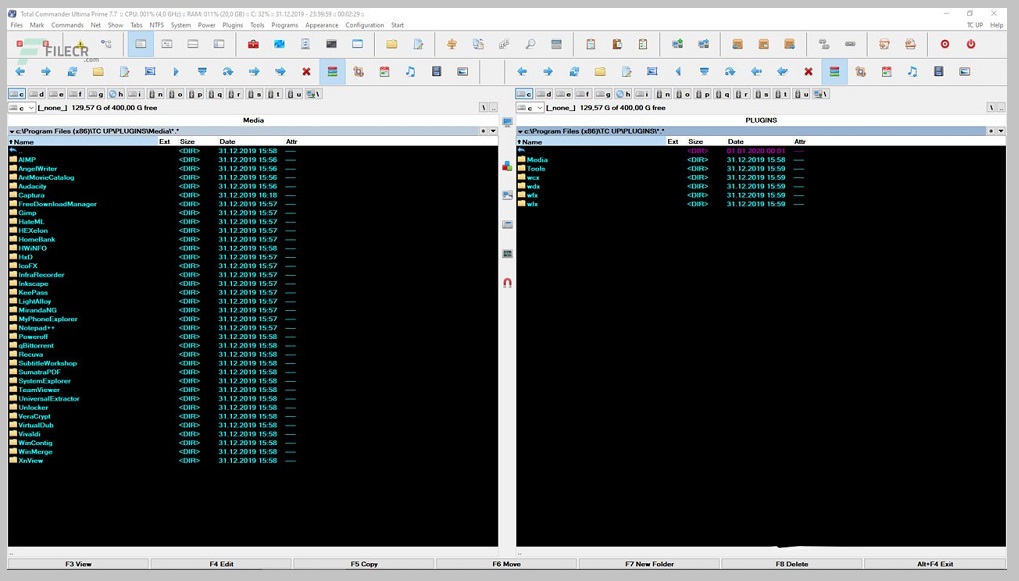Screen dimensions: 1019x581
Task: Select the TeamViewer folder in left panel
Action: [x=39, y=390]
